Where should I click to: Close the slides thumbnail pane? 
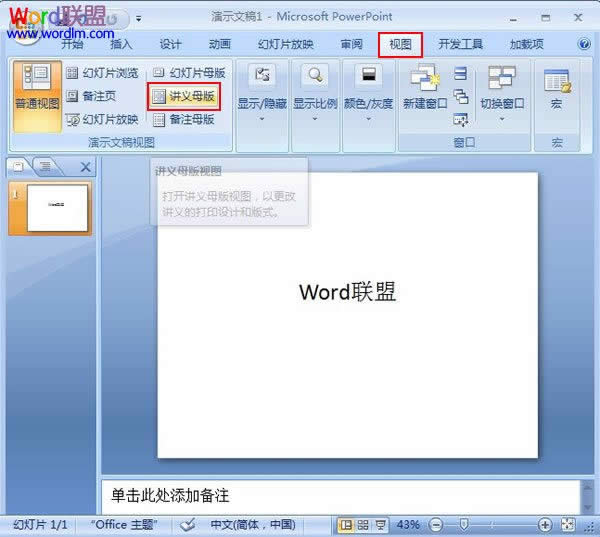pos(86,167)
